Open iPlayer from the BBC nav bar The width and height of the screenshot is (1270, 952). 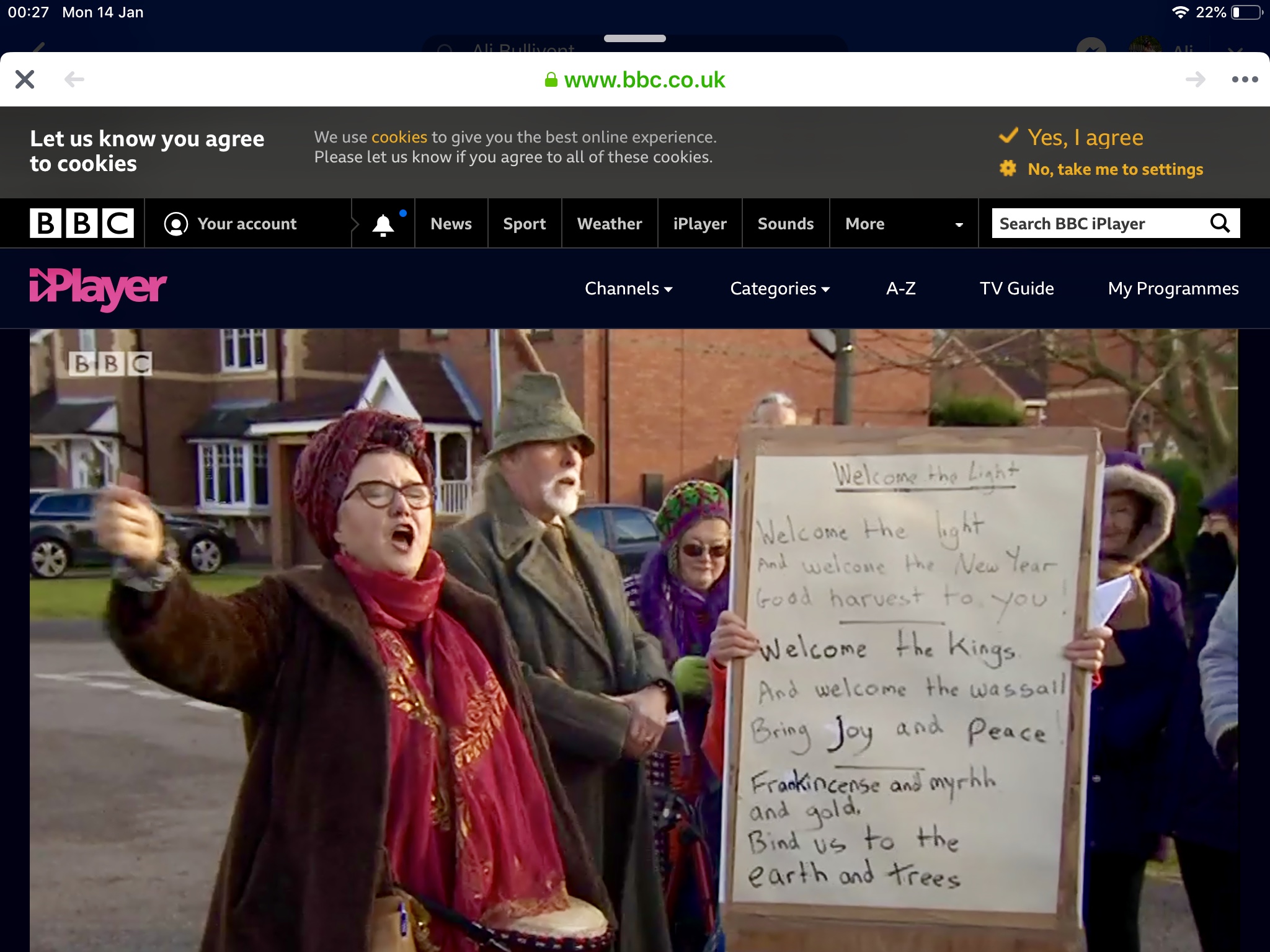(x=700, y=224)
